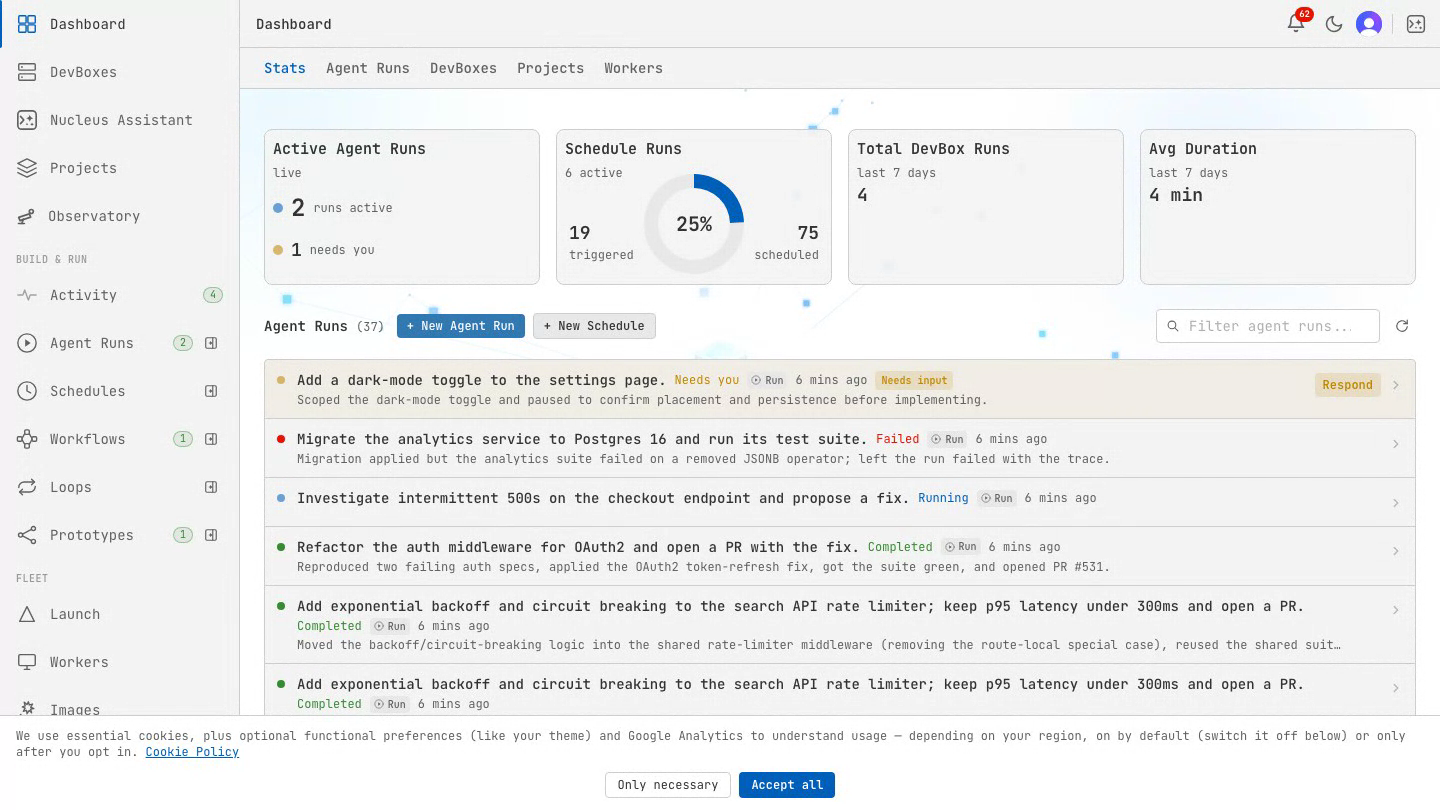The height and width of the screenshot is (810, 1440).
Task: Click the Needs input badge
Action: coord(914,380)
